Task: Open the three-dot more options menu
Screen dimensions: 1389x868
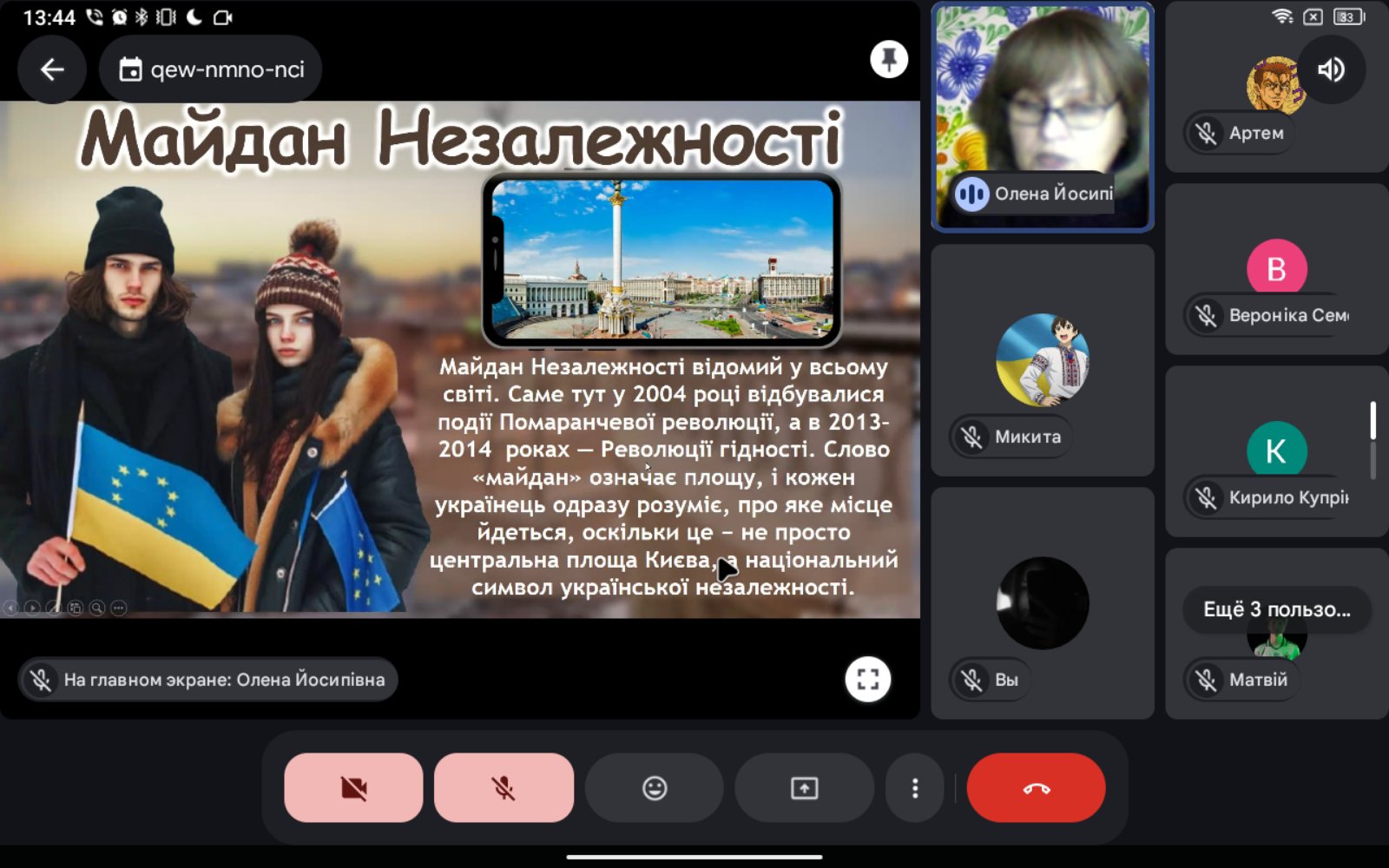Action: point(915,787)
